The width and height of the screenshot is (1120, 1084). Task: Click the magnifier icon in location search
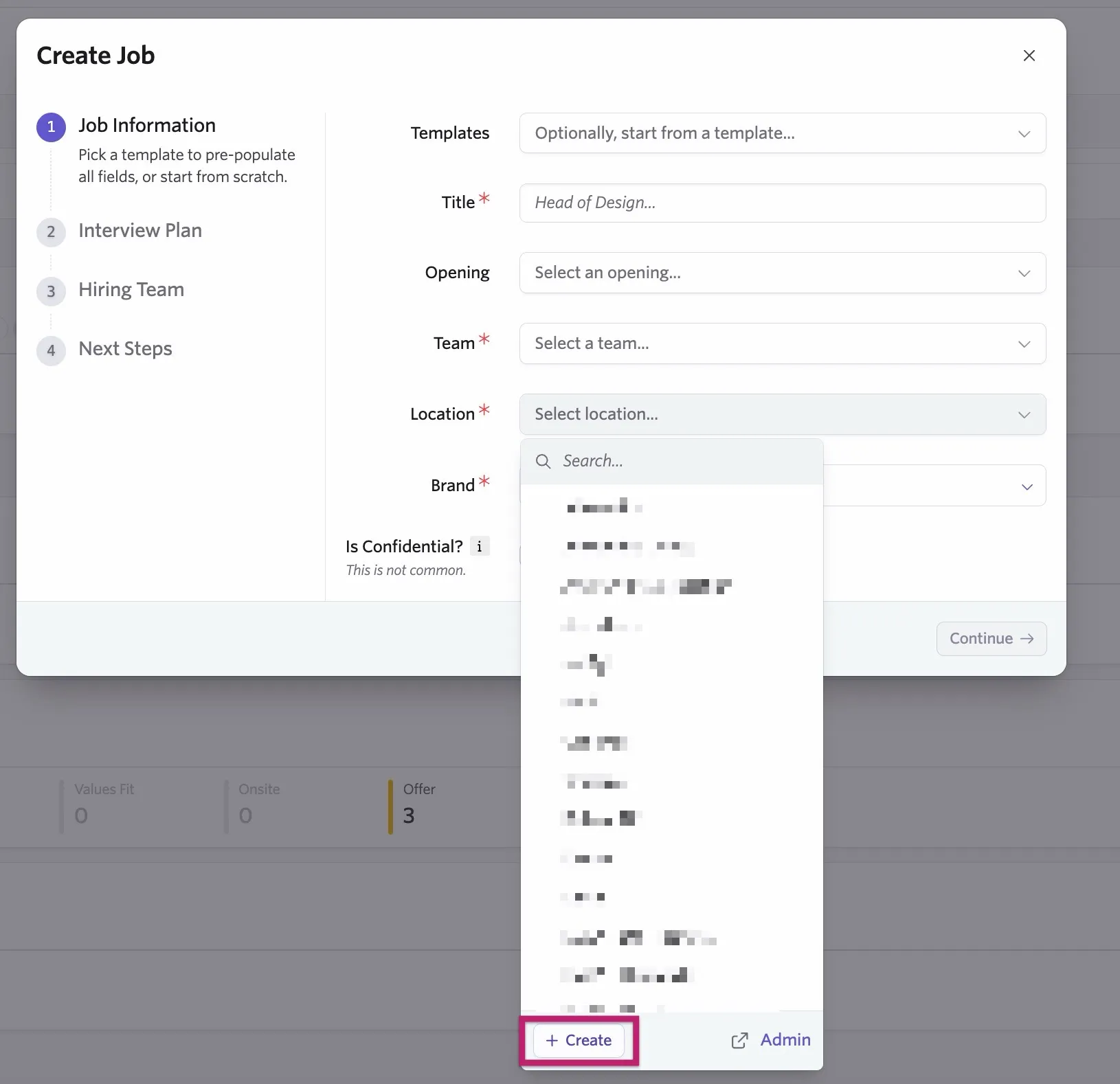543,461
